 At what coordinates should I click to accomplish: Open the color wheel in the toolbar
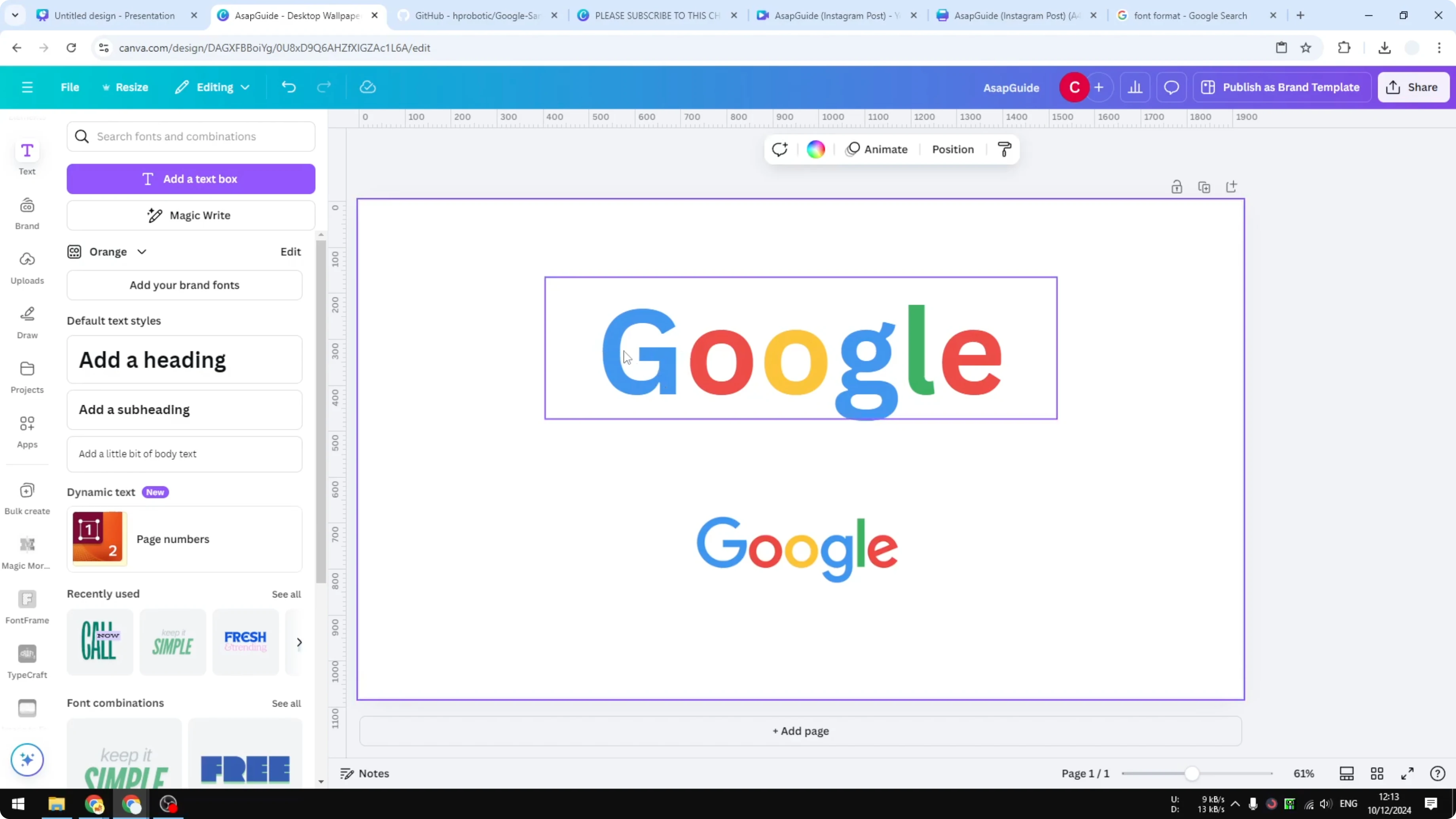tap(815, 149)
